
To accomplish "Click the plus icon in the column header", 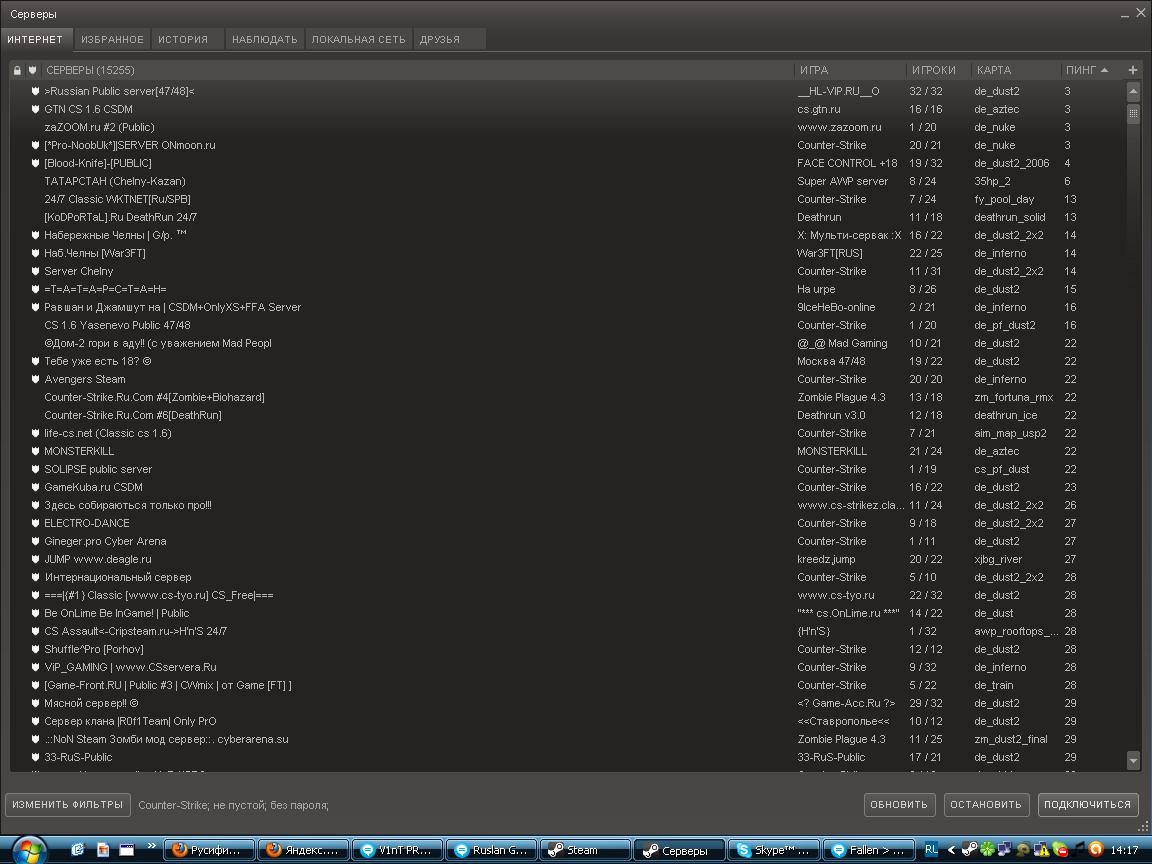I will coord(1133,70).
